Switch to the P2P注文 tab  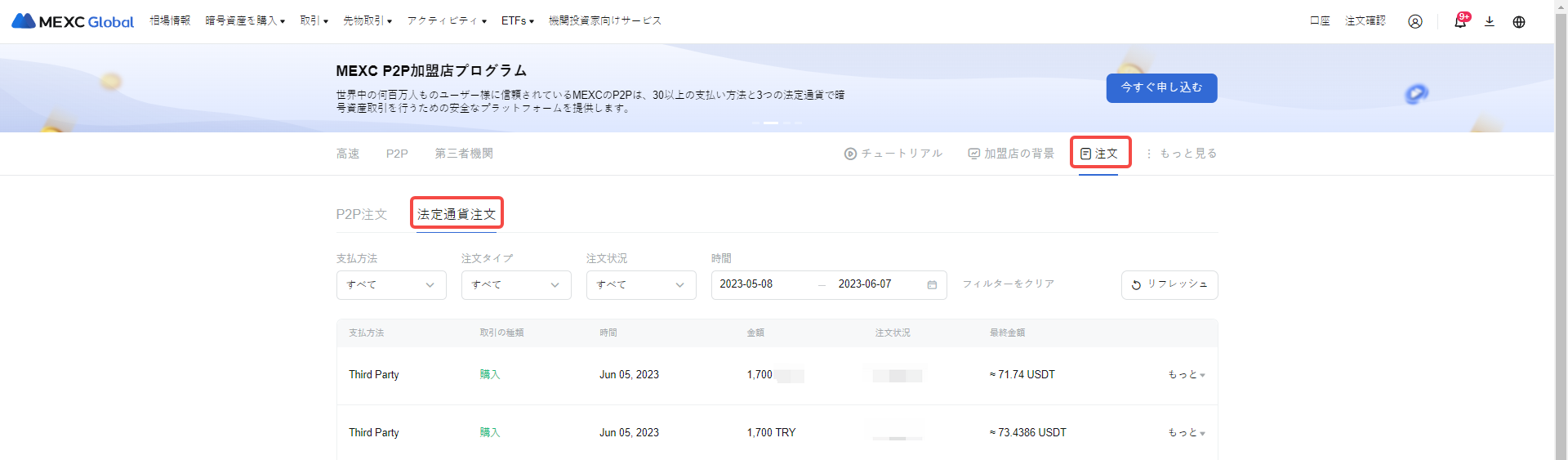pos(361,214)
